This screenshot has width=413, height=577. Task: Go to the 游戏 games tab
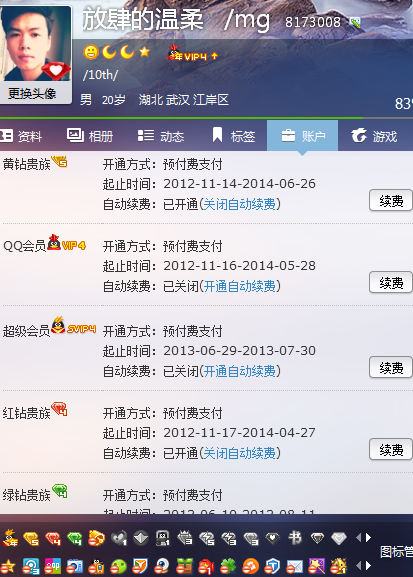tap(374, 136)
